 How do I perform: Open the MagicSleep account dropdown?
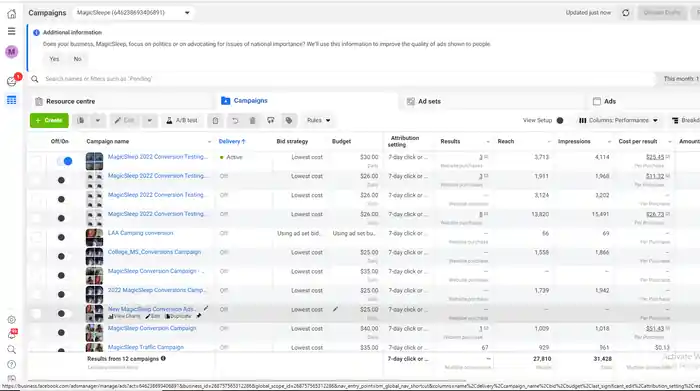tap(133, 13)
